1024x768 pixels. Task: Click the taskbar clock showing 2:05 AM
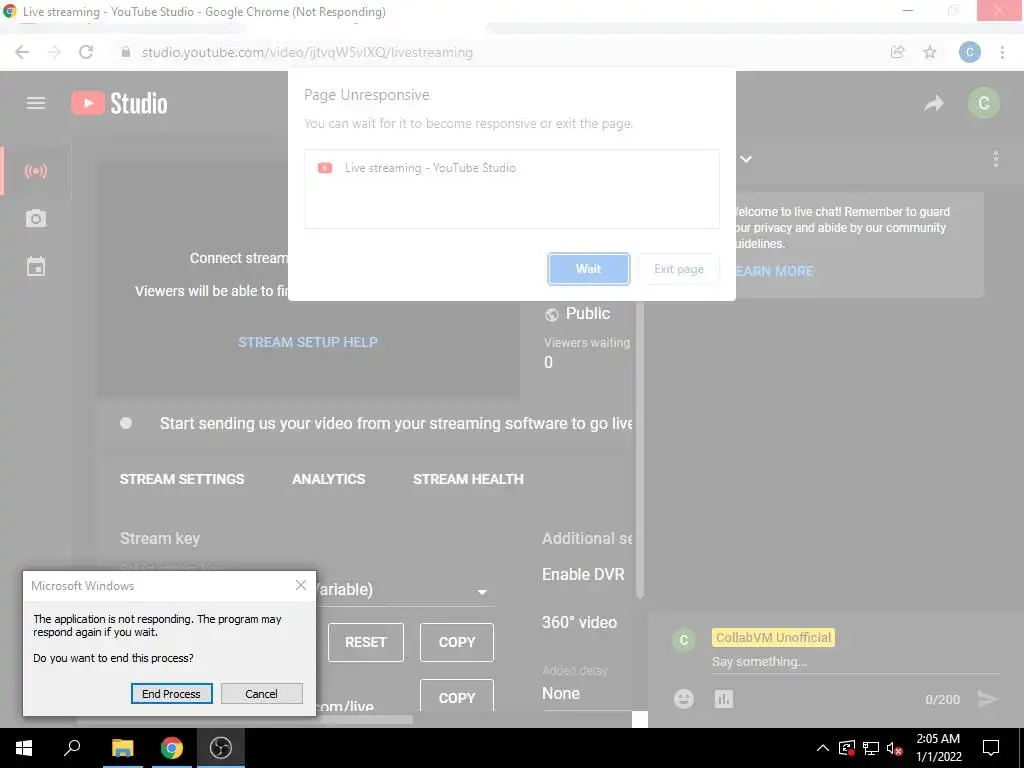point(938,748)
